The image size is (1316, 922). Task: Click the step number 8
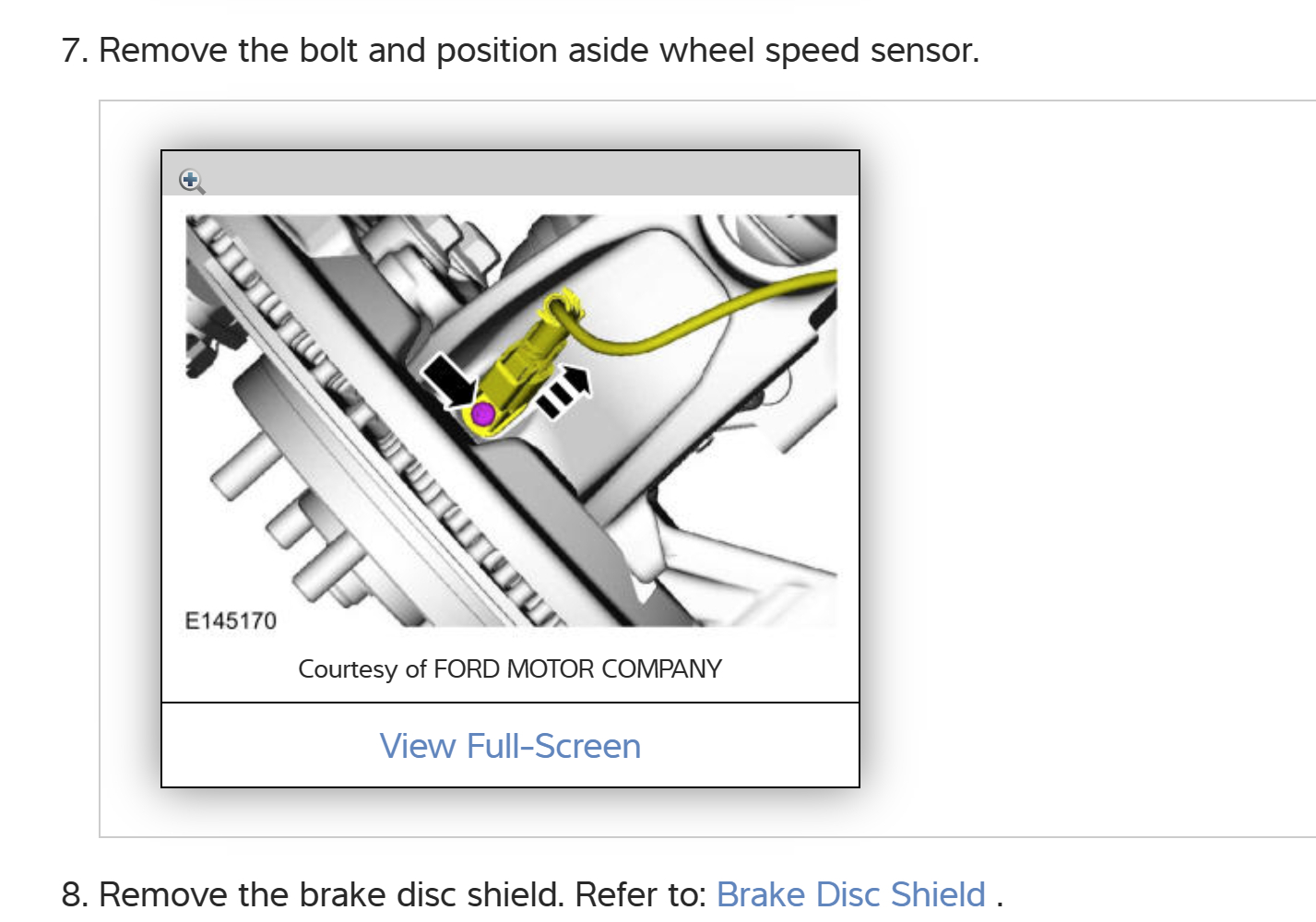[x=74, y=894]
